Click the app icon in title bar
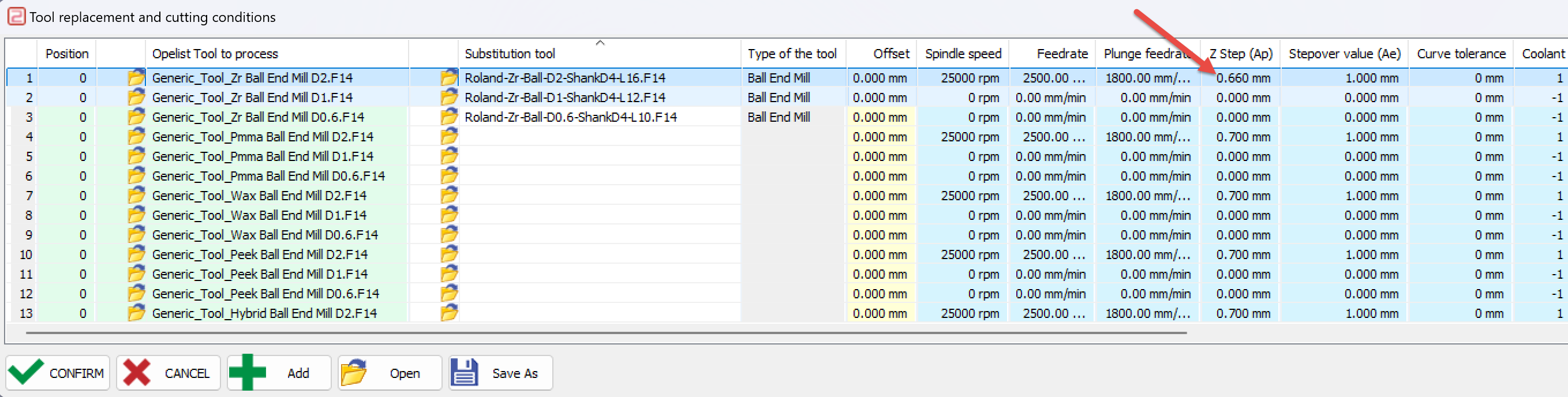Image resolution: width=1568 pixels, height=397 pixels. point(16,16)
